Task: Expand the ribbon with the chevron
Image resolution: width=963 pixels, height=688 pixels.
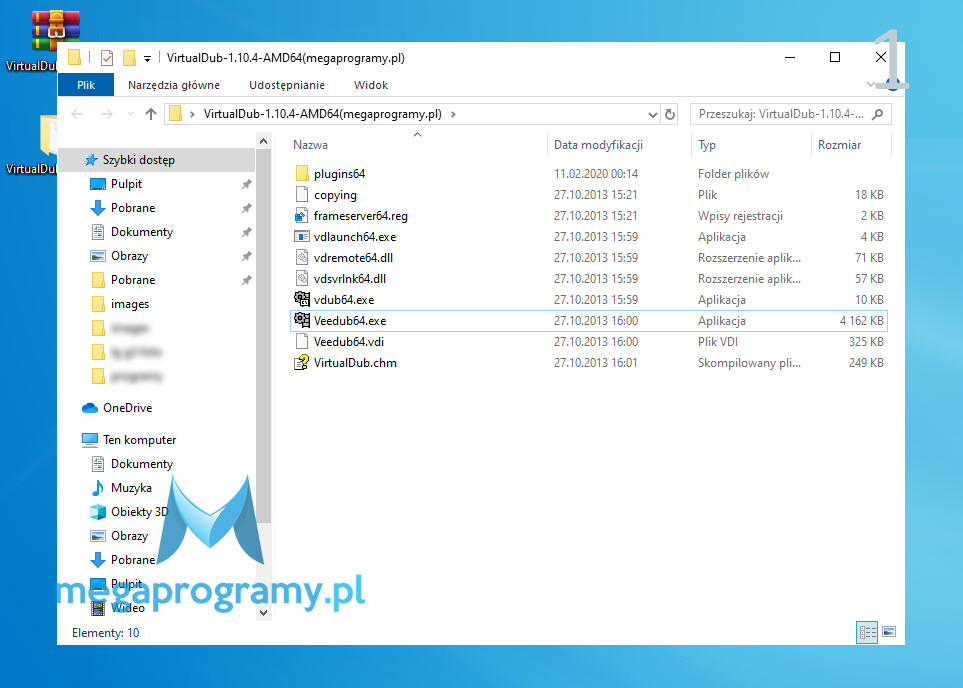Action: [870, 84]
